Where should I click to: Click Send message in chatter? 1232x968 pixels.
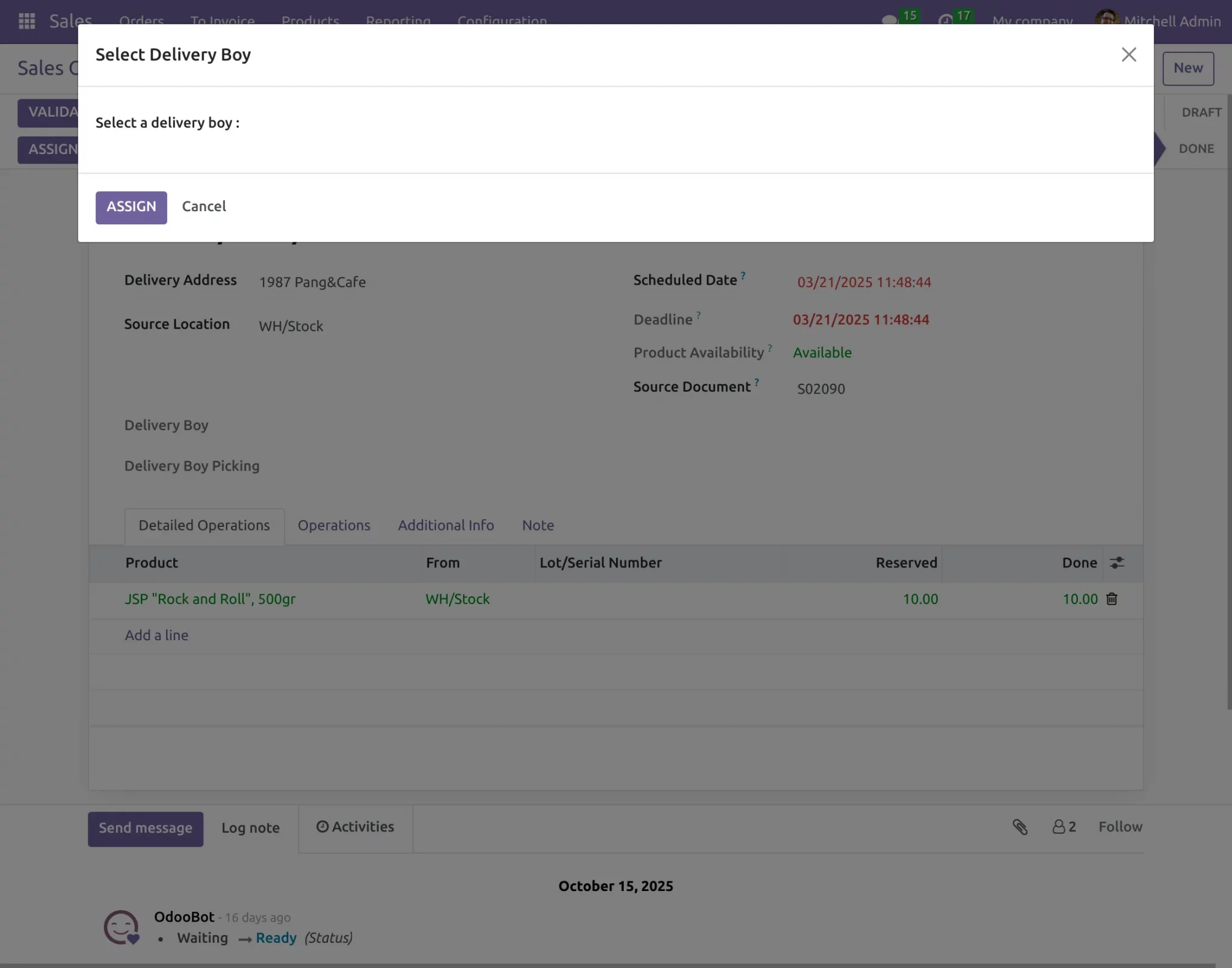(146, 829)
